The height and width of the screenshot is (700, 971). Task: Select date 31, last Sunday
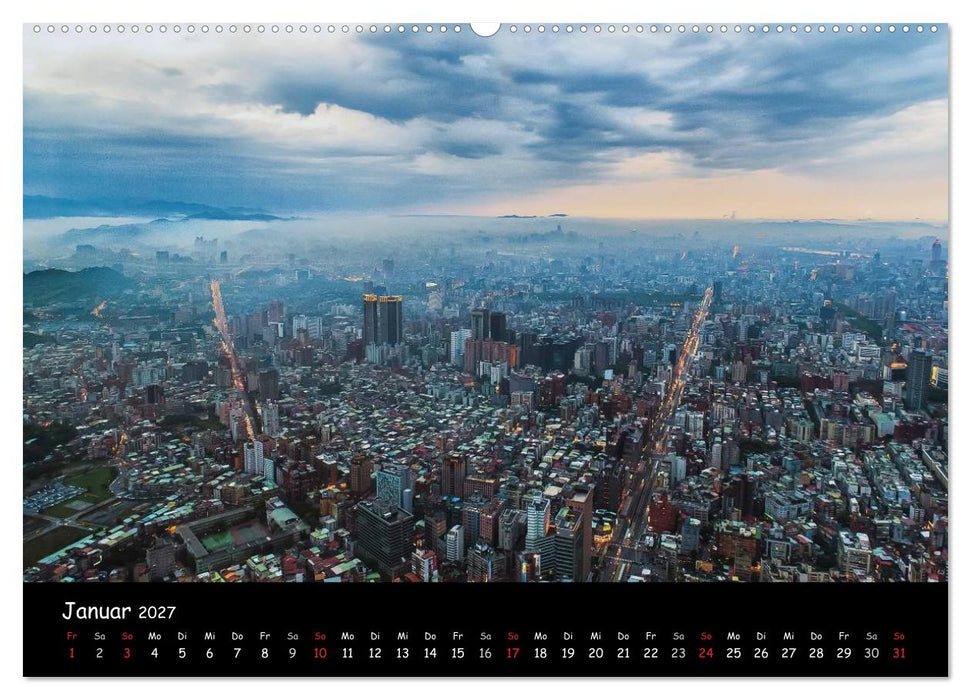tap(899, 653)
